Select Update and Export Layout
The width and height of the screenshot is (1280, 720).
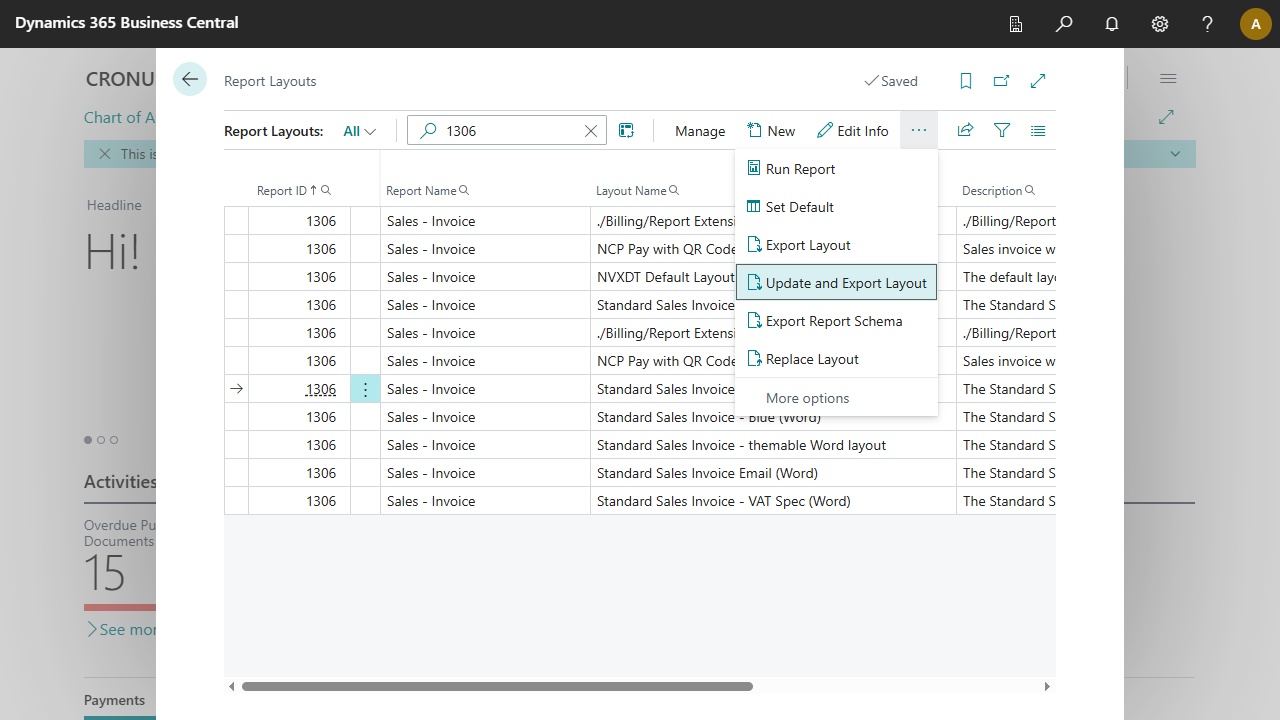point(837,283)
